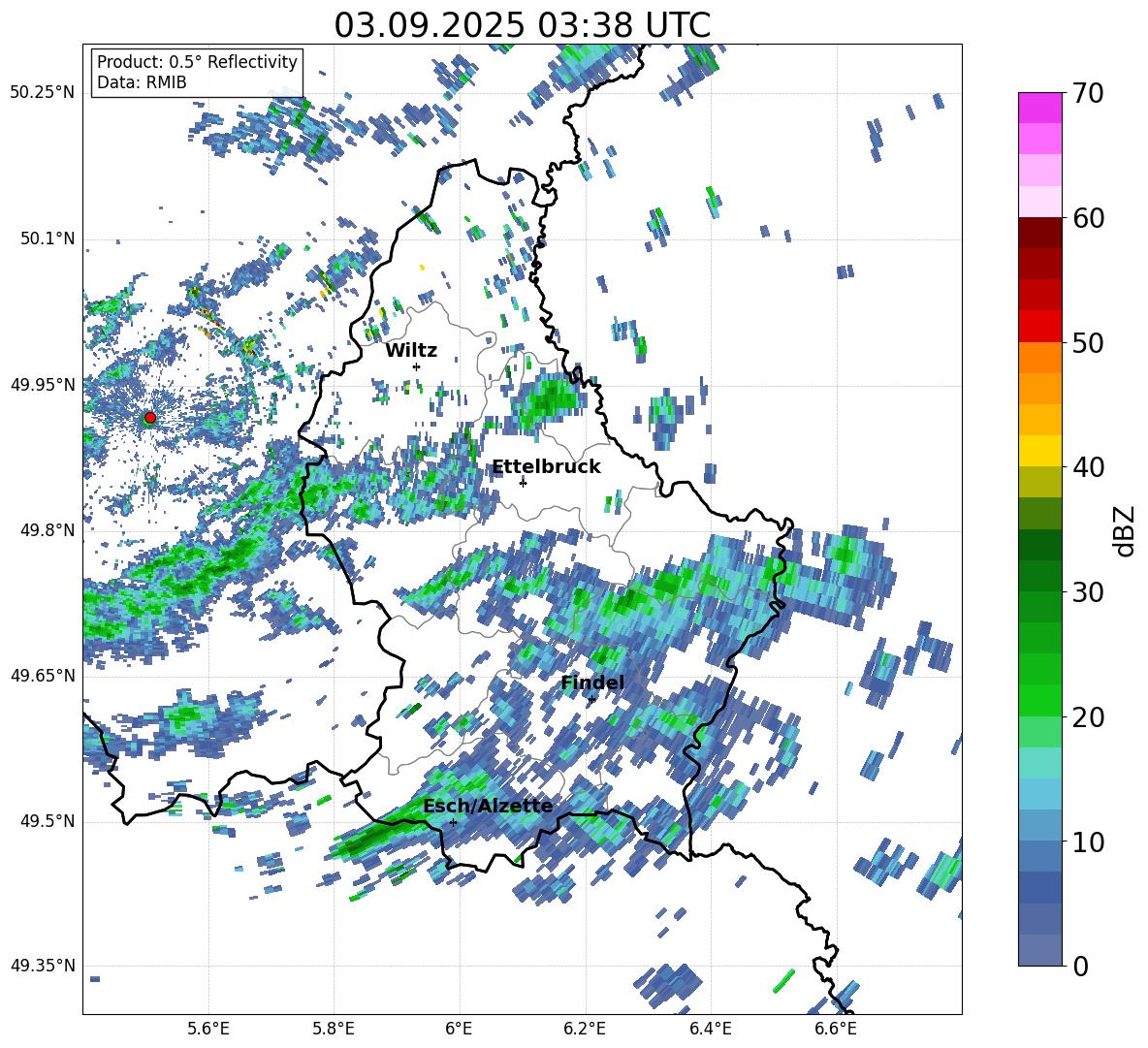The height and width of the screenshot is (1048, 1148).
Task: Click the colorbar tick label 20
Action: [x=1089, y=717]
